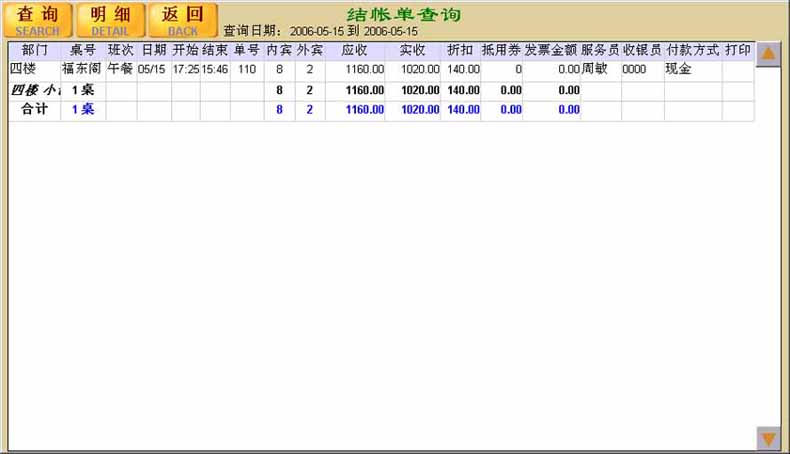Click the 付款方式 column header
The image size is (790, 454).
point(693,50)
